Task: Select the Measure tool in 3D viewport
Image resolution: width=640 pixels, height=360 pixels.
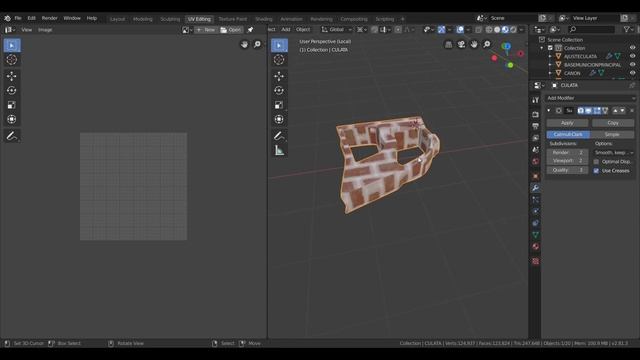Action: pyautogui.click(x=279, y=151)
